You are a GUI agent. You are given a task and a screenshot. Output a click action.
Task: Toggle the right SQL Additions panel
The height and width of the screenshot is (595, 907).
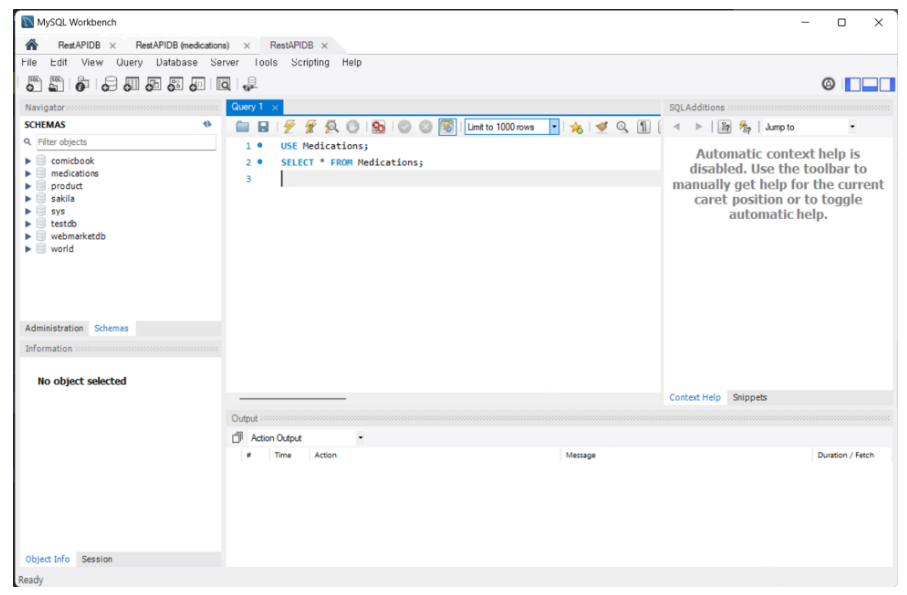coord(887,84)
